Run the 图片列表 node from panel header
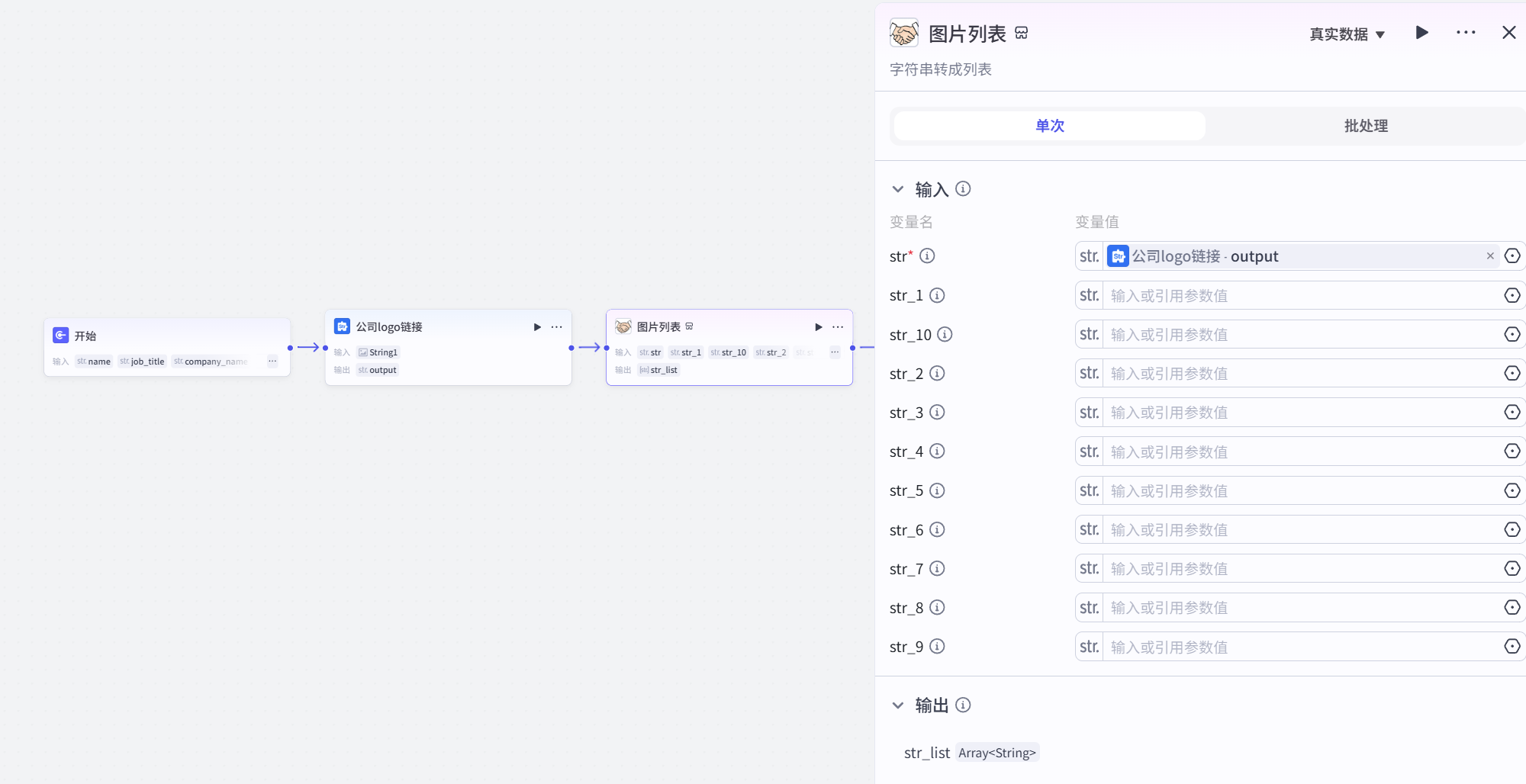 [1421, 33]
